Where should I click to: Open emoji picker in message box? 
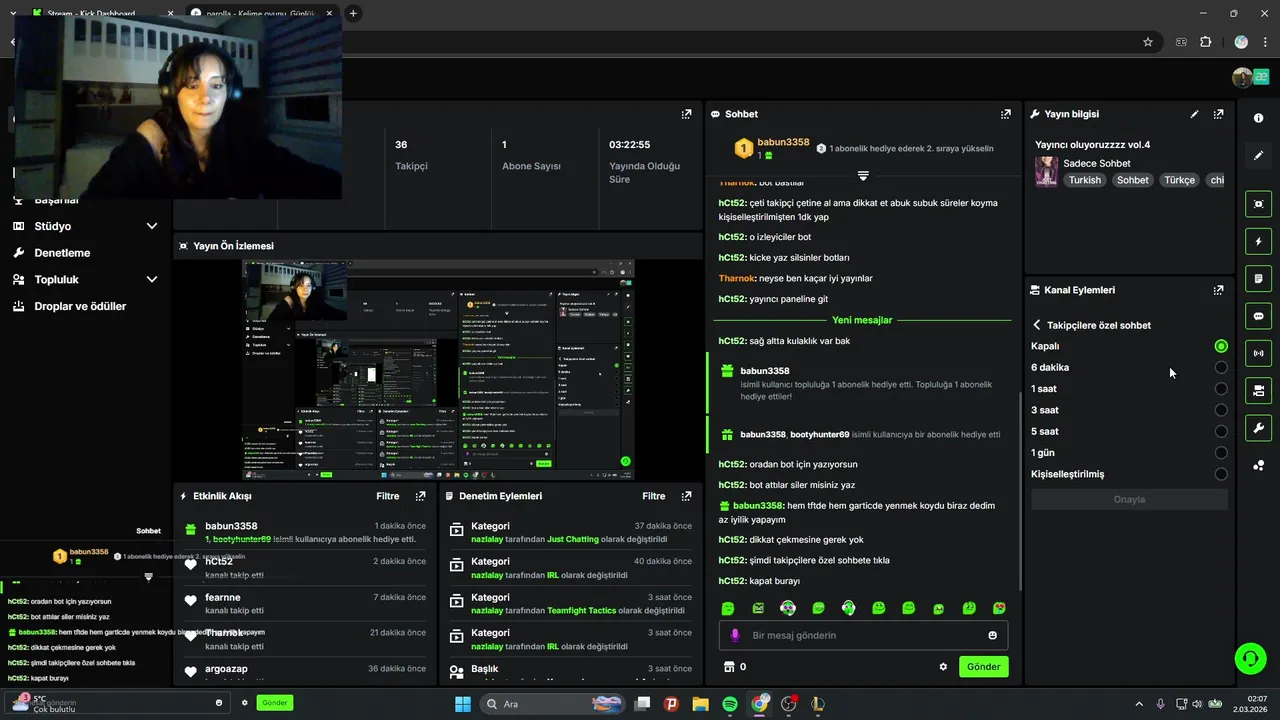click(992, 635)
